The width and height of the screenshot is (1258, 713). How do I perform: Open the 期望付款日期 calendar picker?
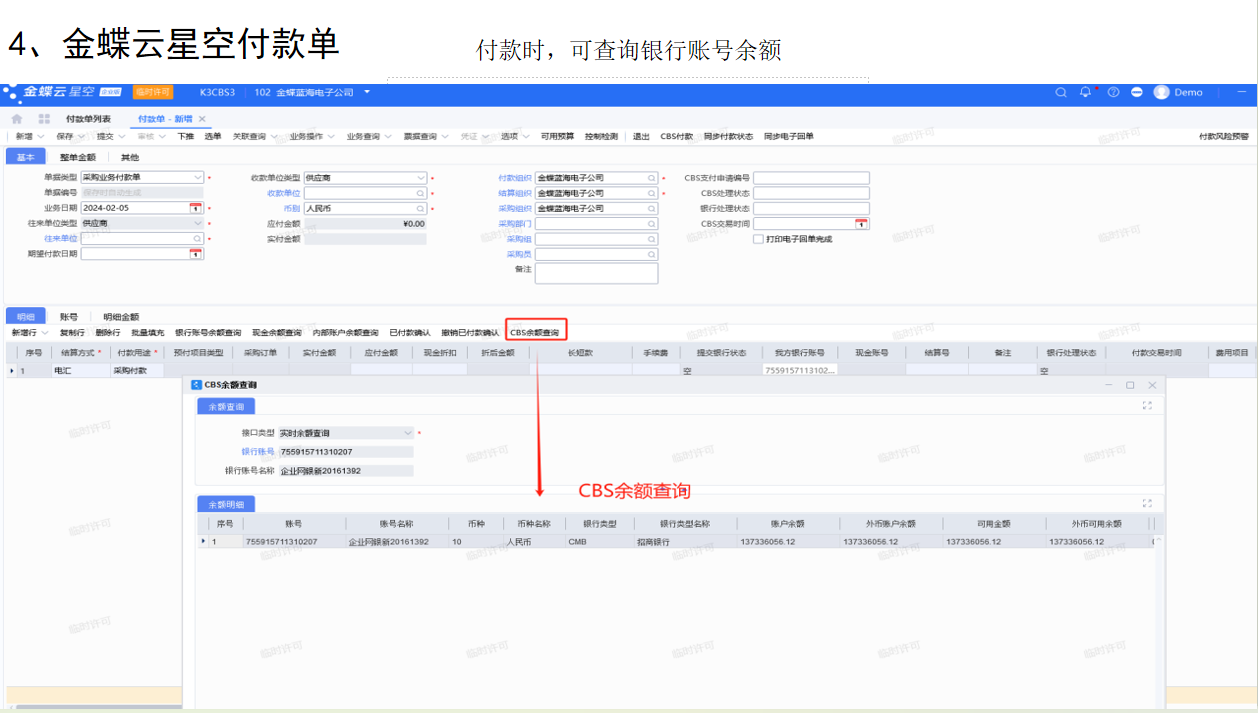click(x=196, y=254)
